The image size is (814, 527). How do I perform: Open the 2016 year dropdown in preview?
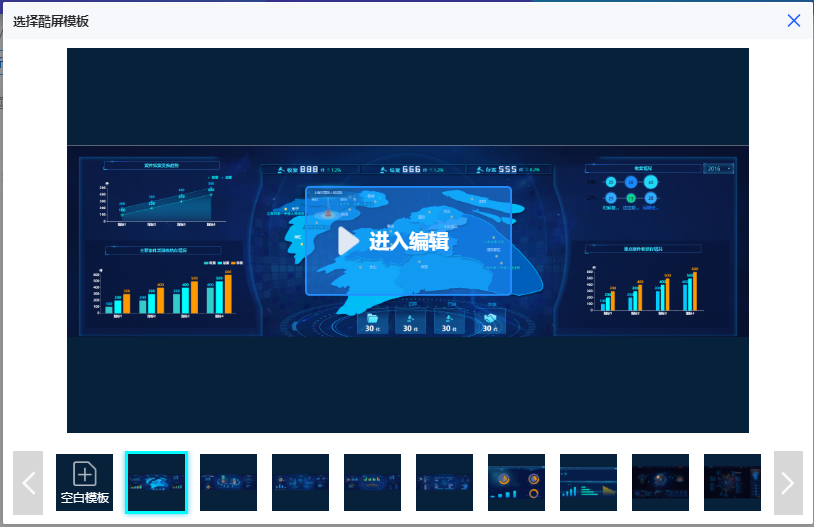(x=718, y=168)
